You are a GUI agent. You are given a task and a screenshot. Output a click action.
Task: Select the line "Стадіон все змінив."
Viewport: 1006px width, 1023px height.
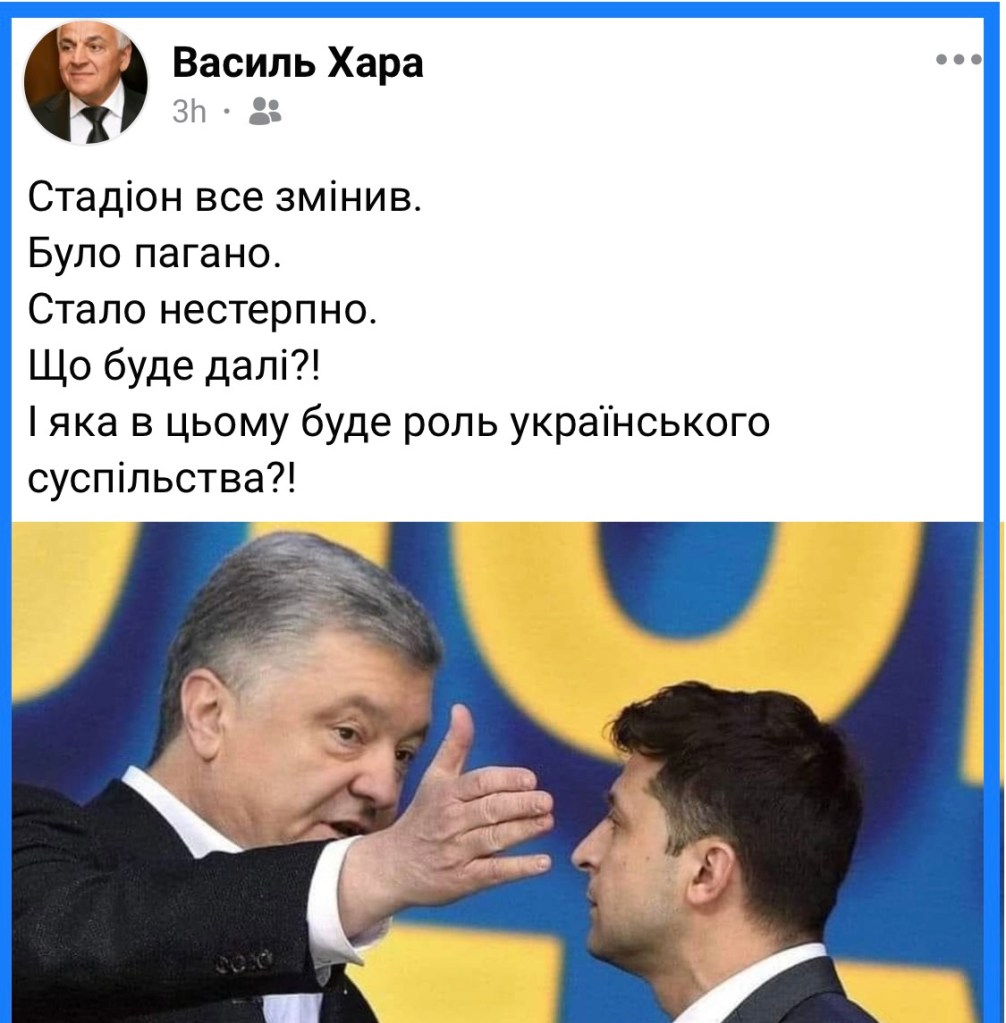coord(225,196)
